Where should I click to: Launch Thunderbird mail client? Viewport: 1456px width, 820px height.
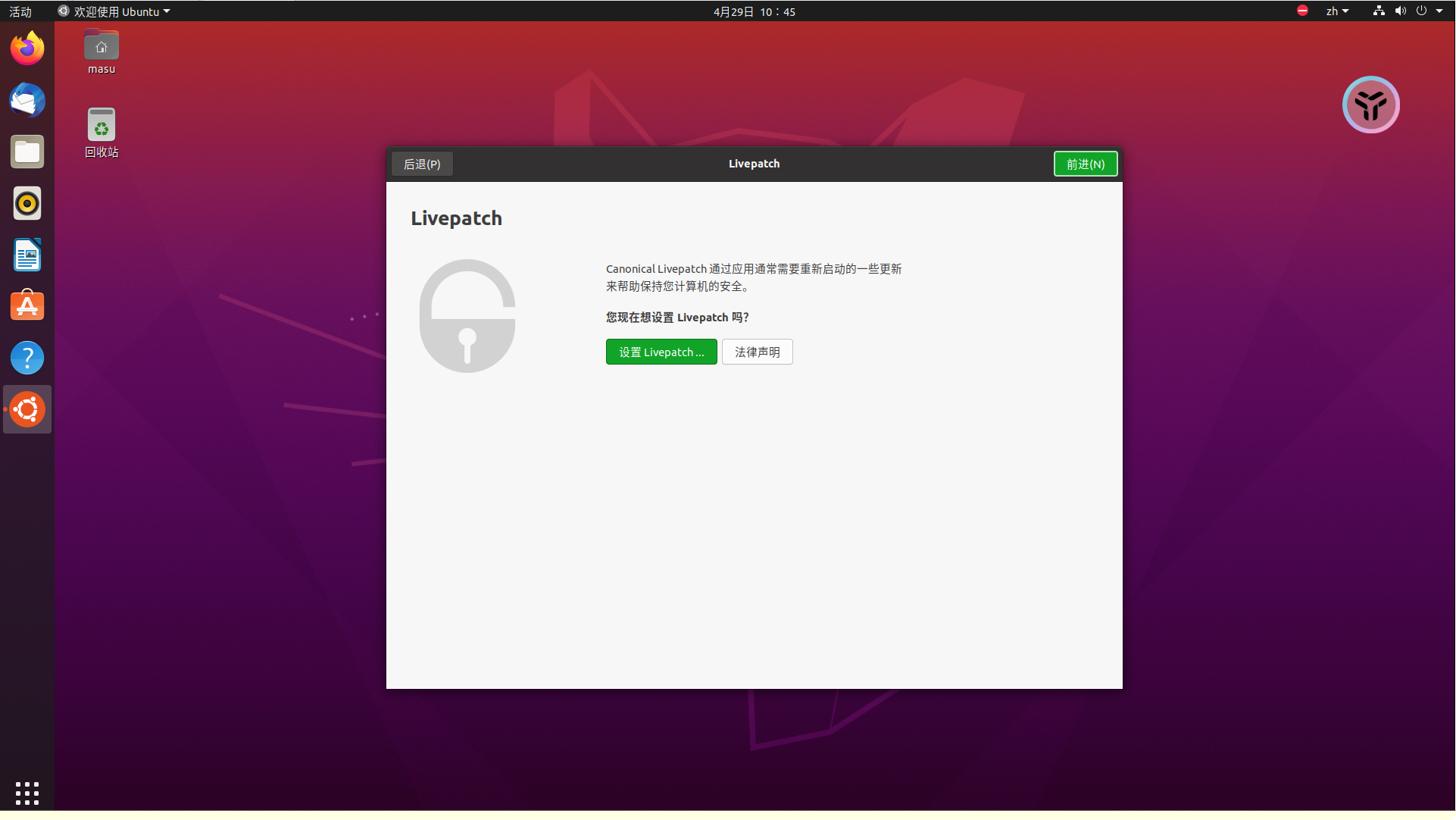click(x=27, y=100)
